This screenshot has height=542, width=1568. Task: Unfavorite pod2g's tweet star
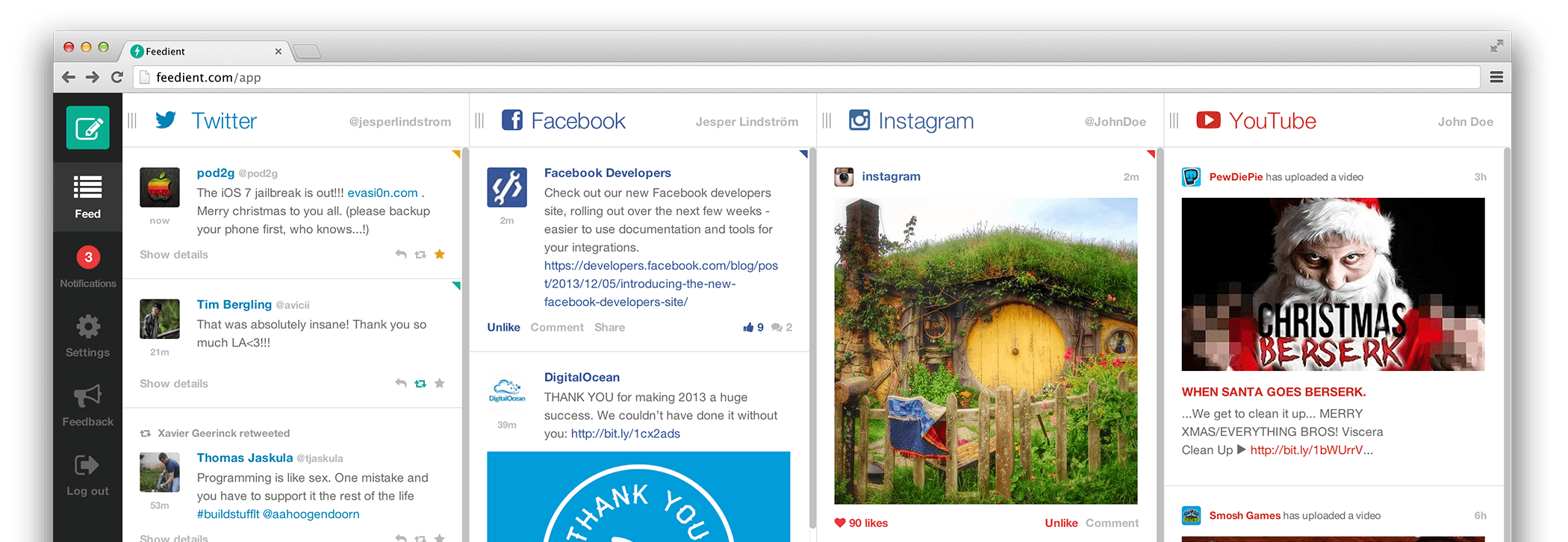pos(440,255)
